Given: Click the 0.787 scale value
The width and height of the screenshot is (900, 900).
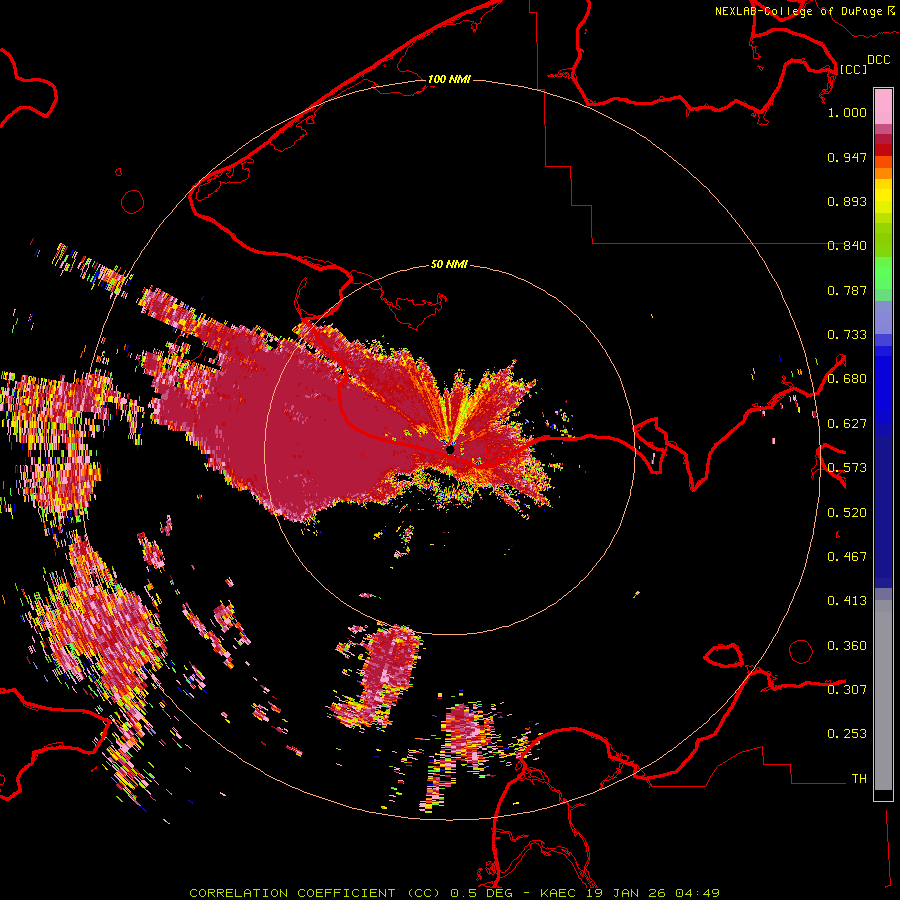Looking at the screenshot, I should tap(847, 290).
